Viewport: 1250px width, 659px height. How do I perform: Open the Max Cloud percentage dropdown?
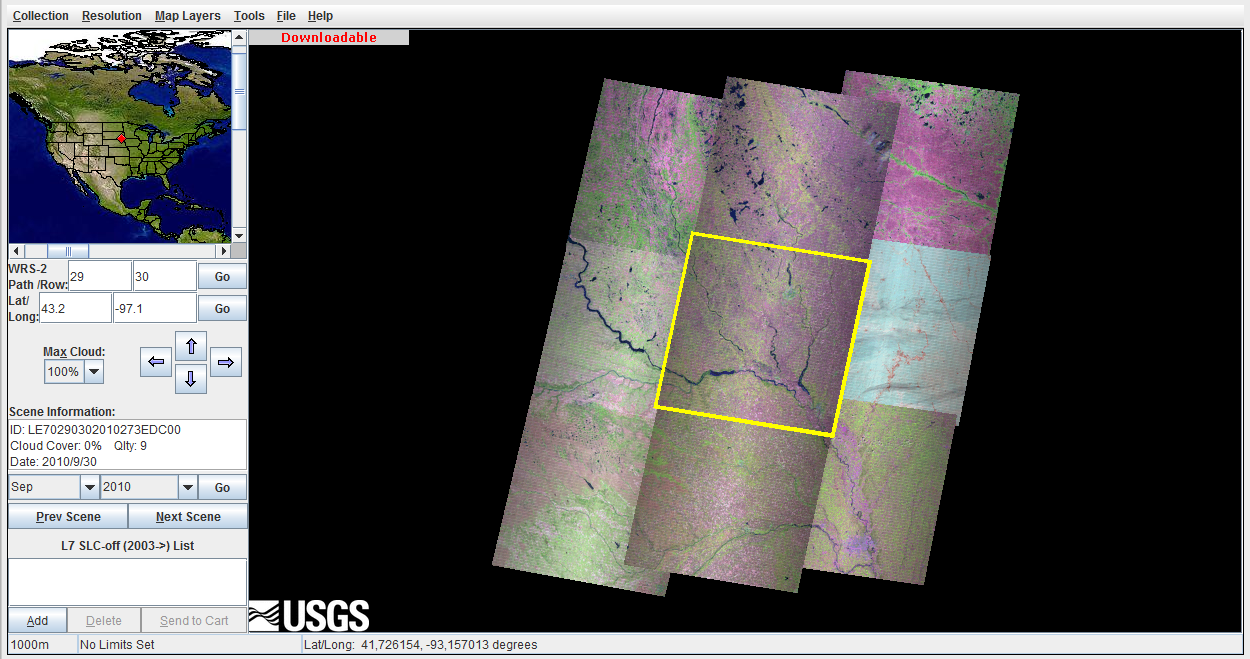pyautogui.click(x=90, y=370)
